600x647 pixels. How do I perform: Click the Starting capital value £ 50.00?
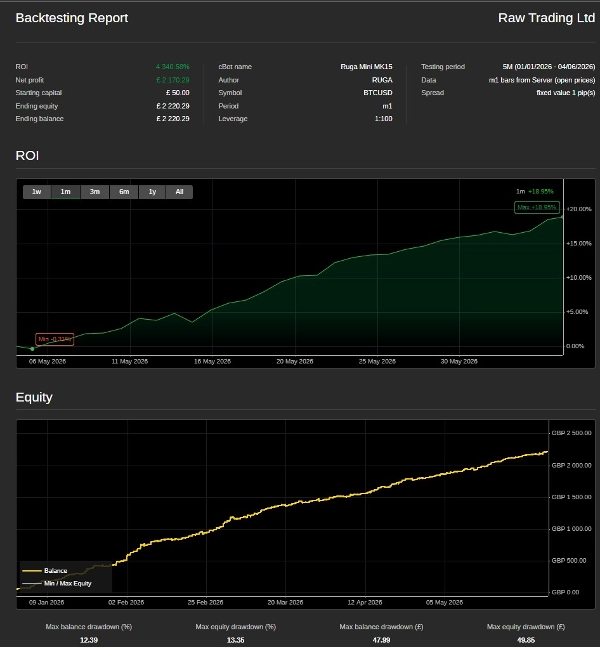pos(178,93)
